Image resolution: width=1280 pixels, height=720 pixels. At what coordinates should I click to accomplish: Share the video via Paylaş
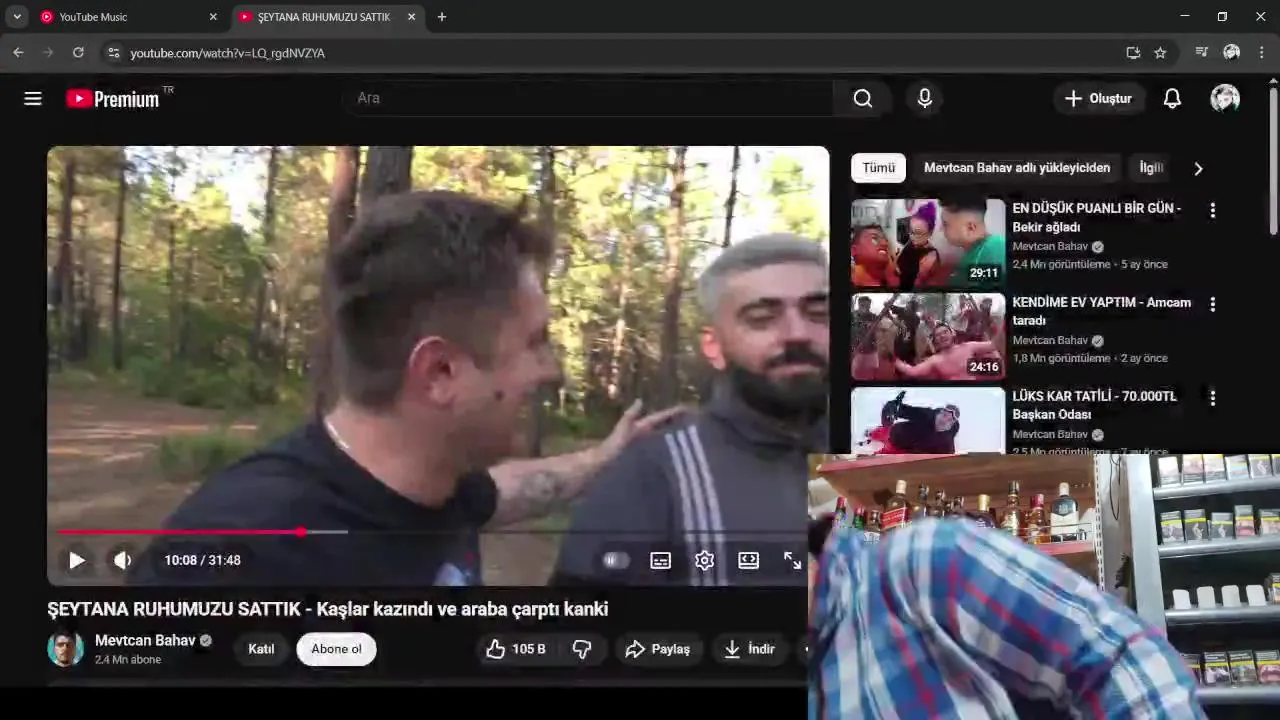[x=658, y=649]
